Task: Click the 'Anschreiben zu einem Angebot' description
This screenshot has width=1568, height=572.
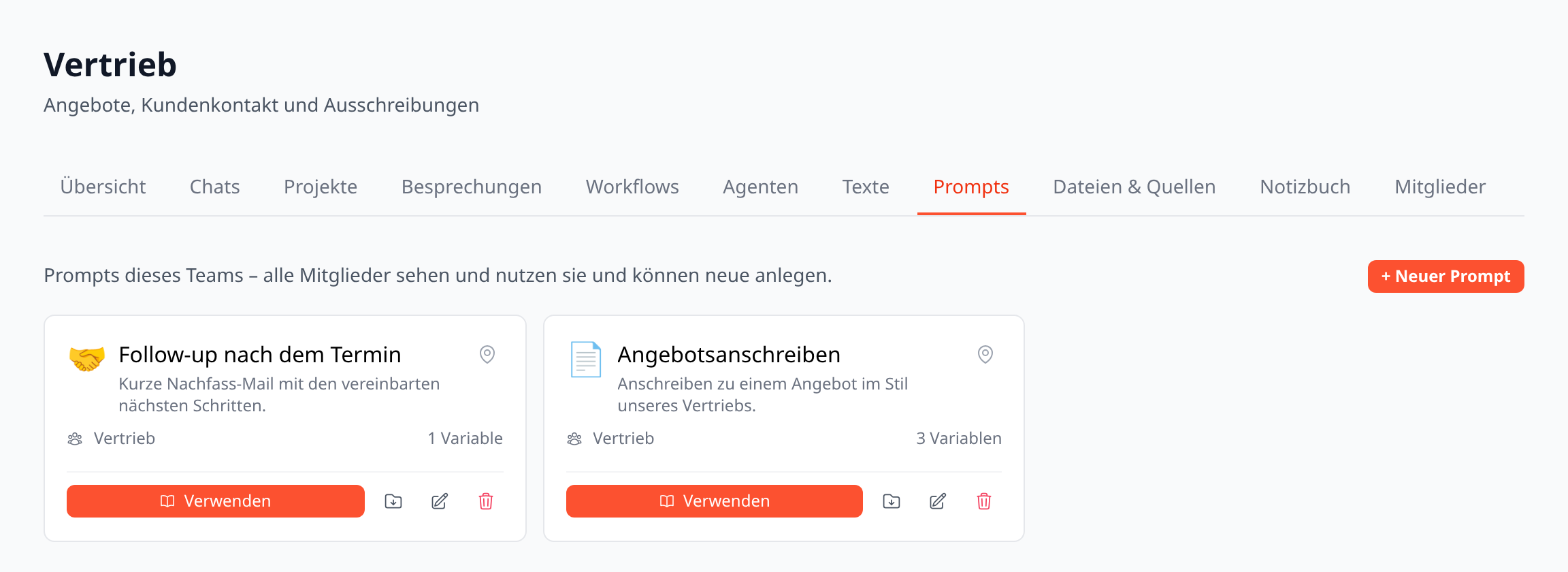Action: 763,395
